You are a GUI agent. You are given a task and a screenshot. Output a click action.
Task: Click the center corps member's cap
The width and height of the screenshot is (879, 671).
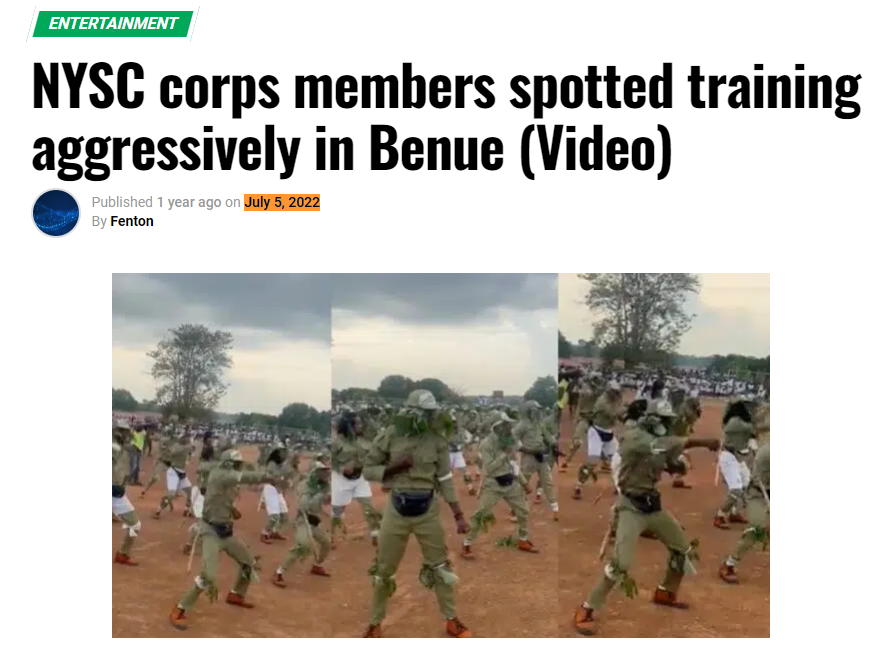point(422,400)
